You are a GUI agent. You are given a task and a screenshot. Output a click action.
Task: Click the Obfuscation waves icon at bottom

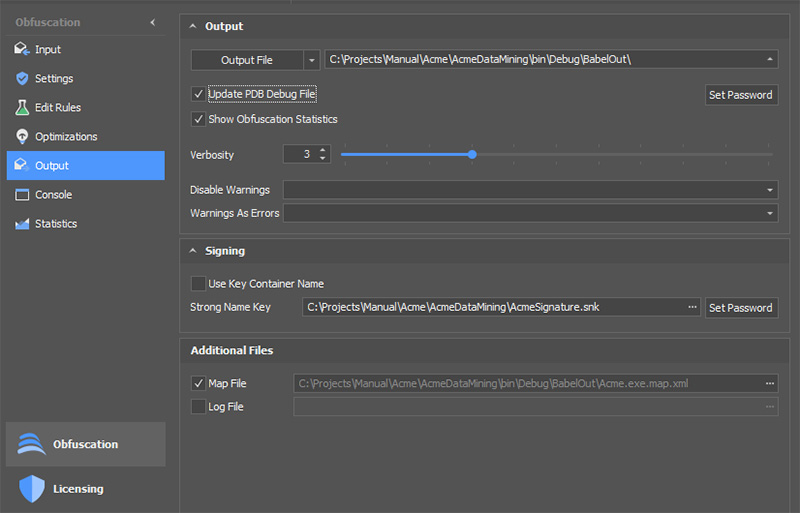click(x=32, y=444)
